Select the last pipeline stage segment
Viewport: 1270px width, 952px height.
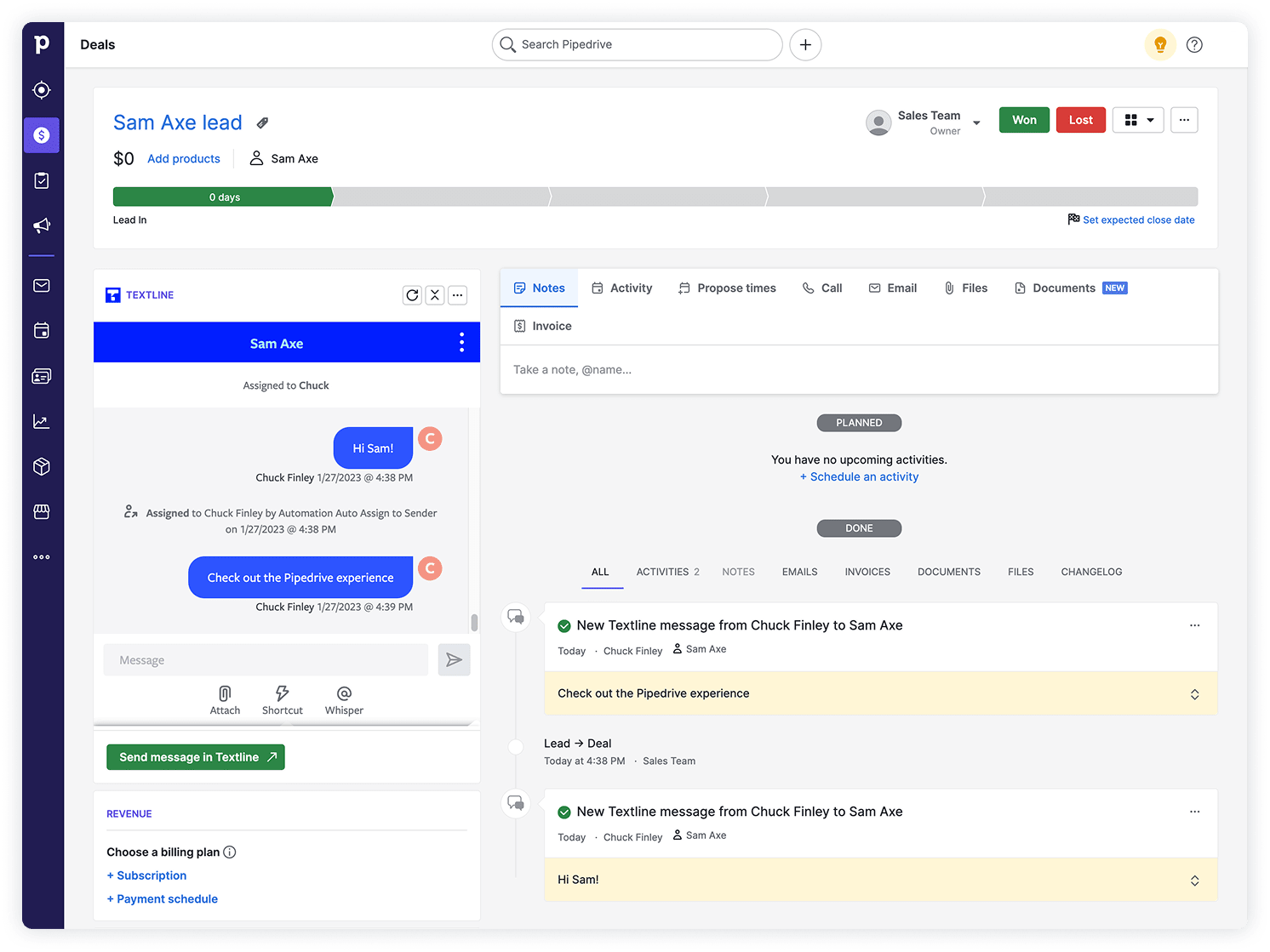[x=1091, y=197]
